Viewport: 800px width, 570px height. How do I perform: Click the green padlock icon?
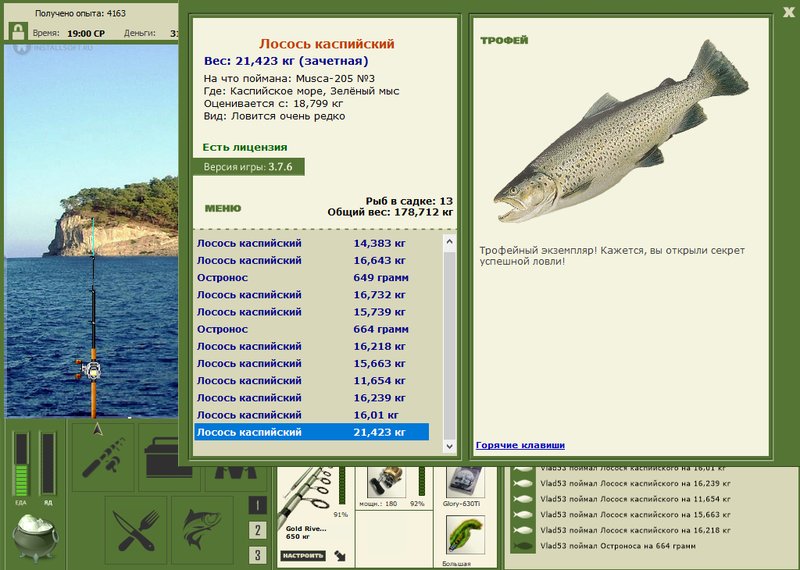click(17, 30)
